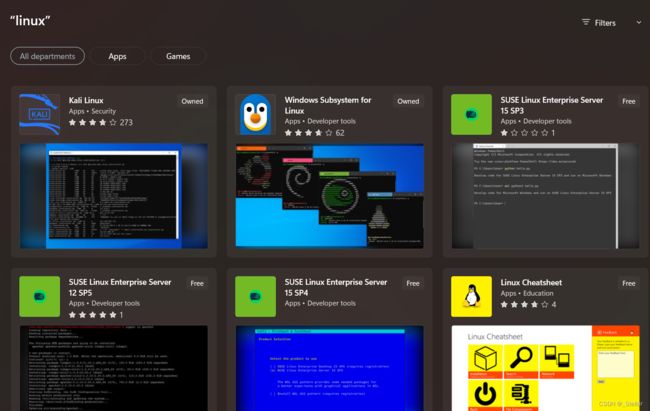
Task: Open the Windows Subsystem for Linux penguin icon
Action: [x=255, y=114]
